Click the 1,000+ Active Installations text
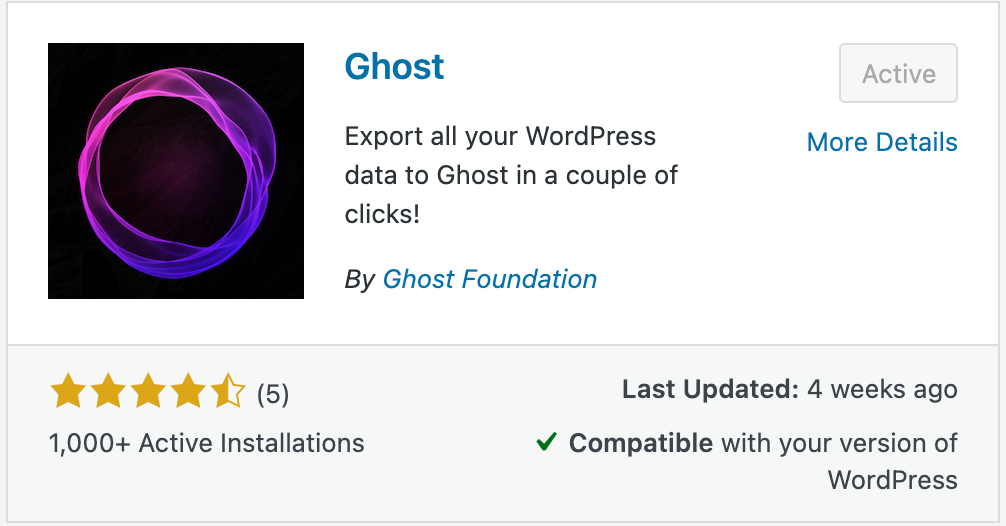The width and height of the screenshot is (1006, 526). [207, 443]
